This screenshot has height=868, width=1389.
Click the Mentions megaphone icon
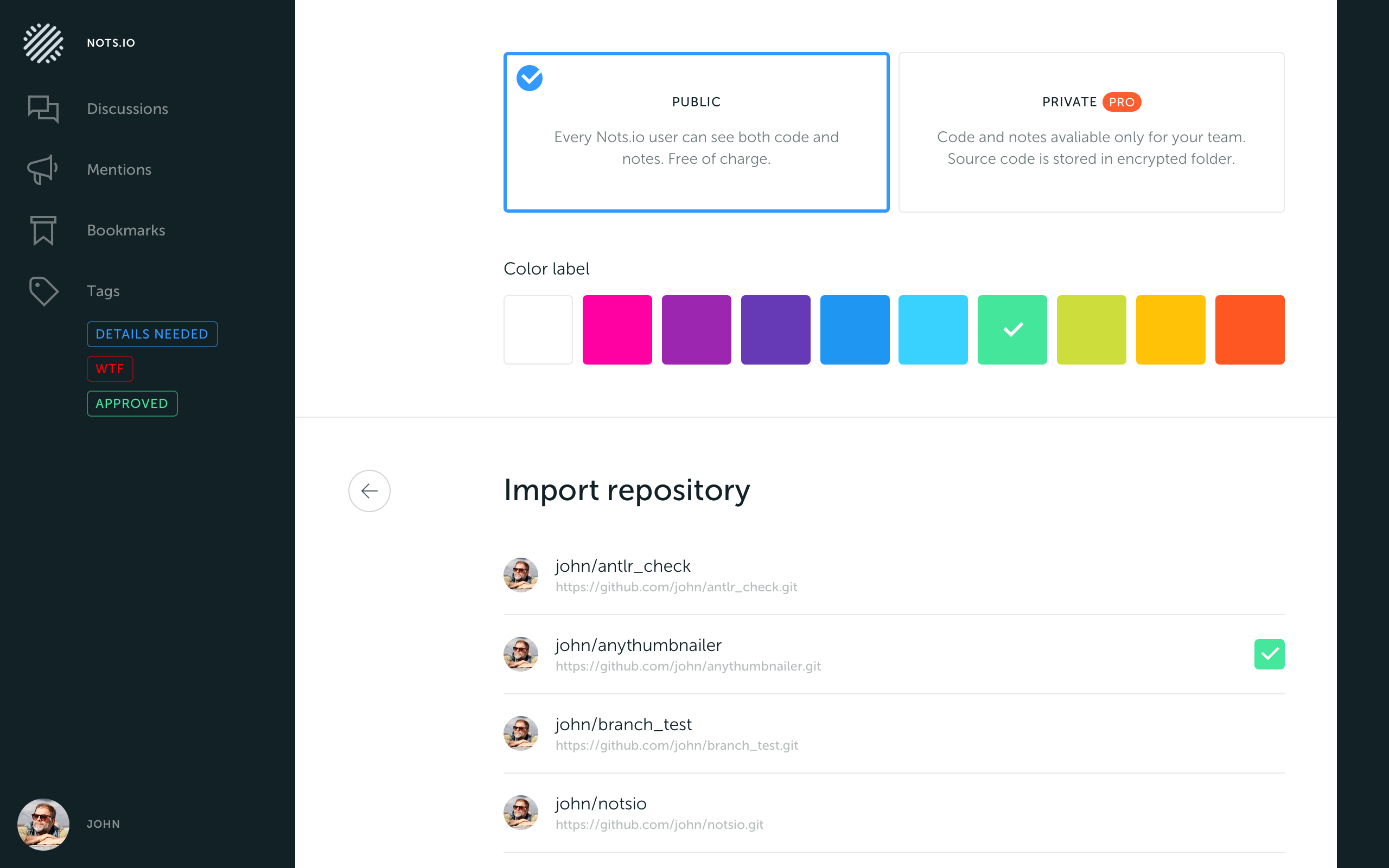pos(43,169)
